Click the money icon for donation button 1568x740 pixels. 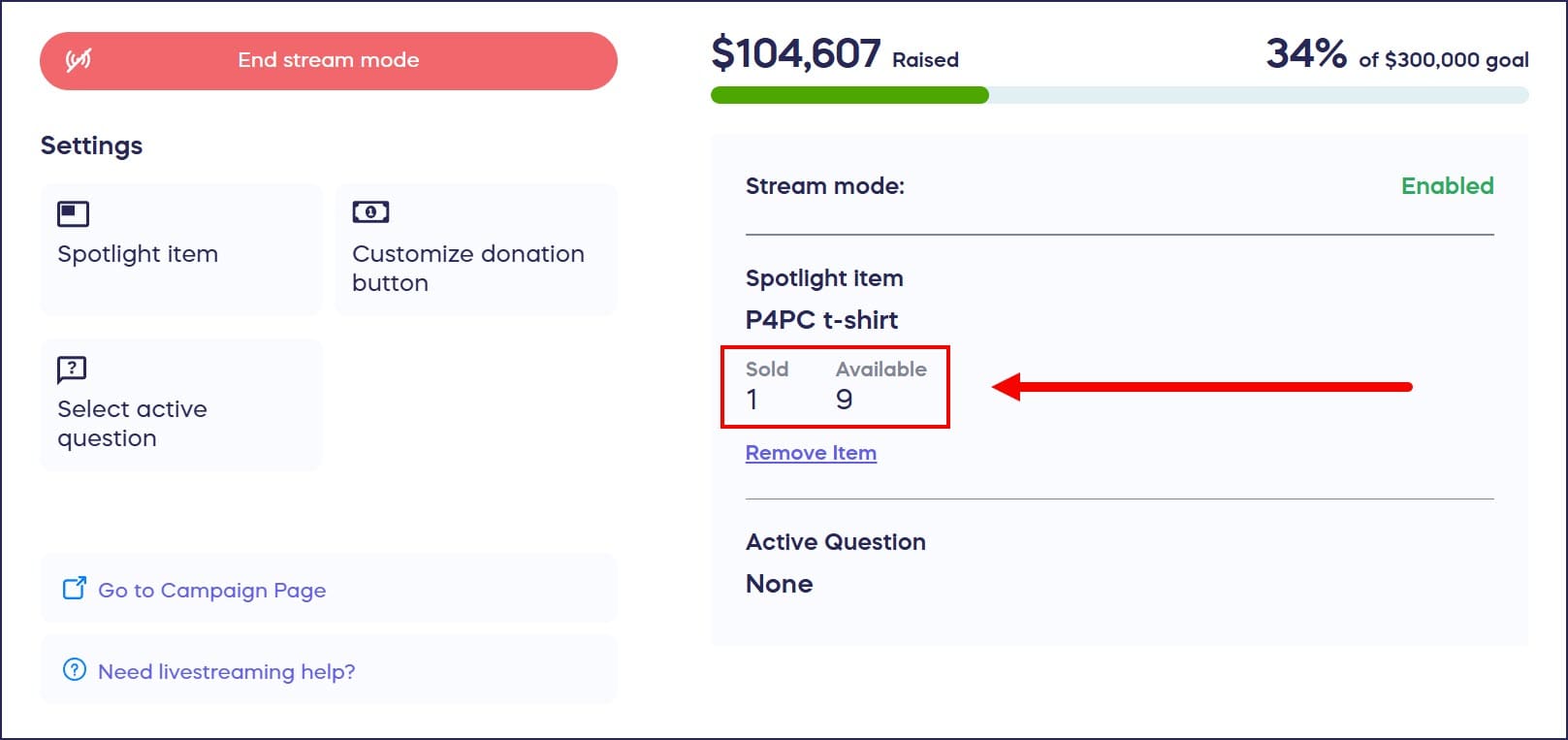click(370, 212)
